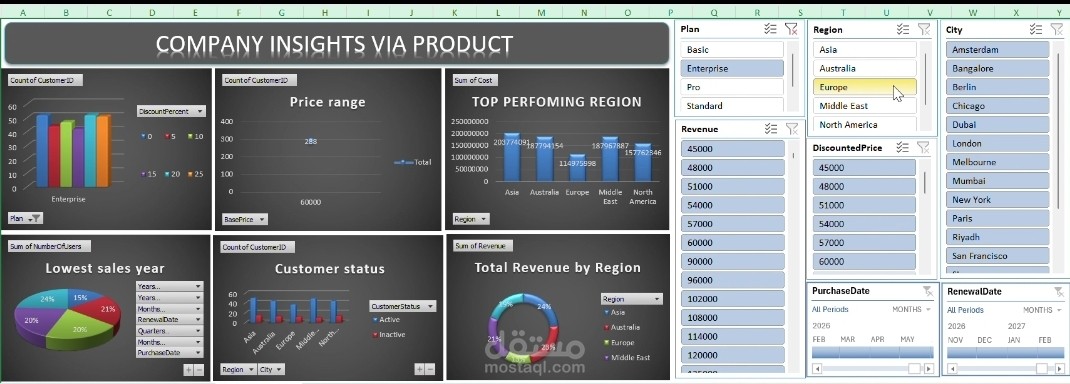Screen dimensions: 1070x384
Task: Clear filter on Plan slicer
Action: pos(791,29)
